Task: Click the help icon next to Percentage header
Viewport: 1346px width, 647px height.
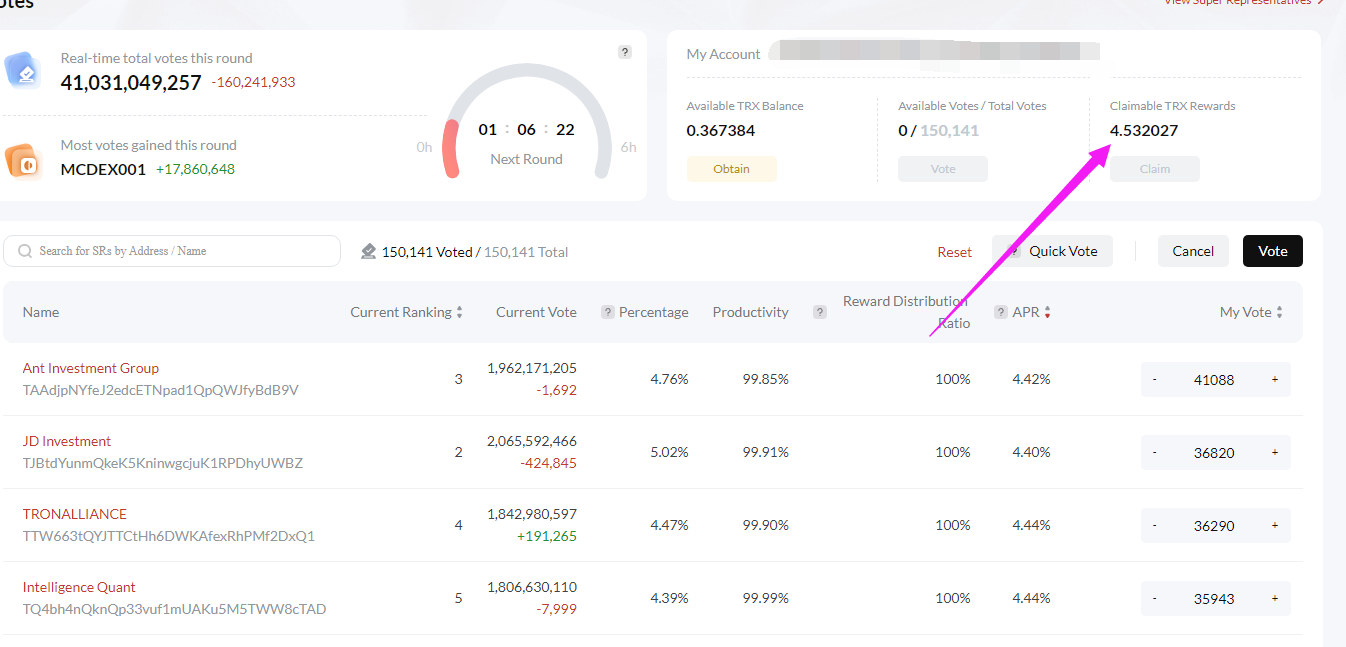Action: [x=607, y=312]
